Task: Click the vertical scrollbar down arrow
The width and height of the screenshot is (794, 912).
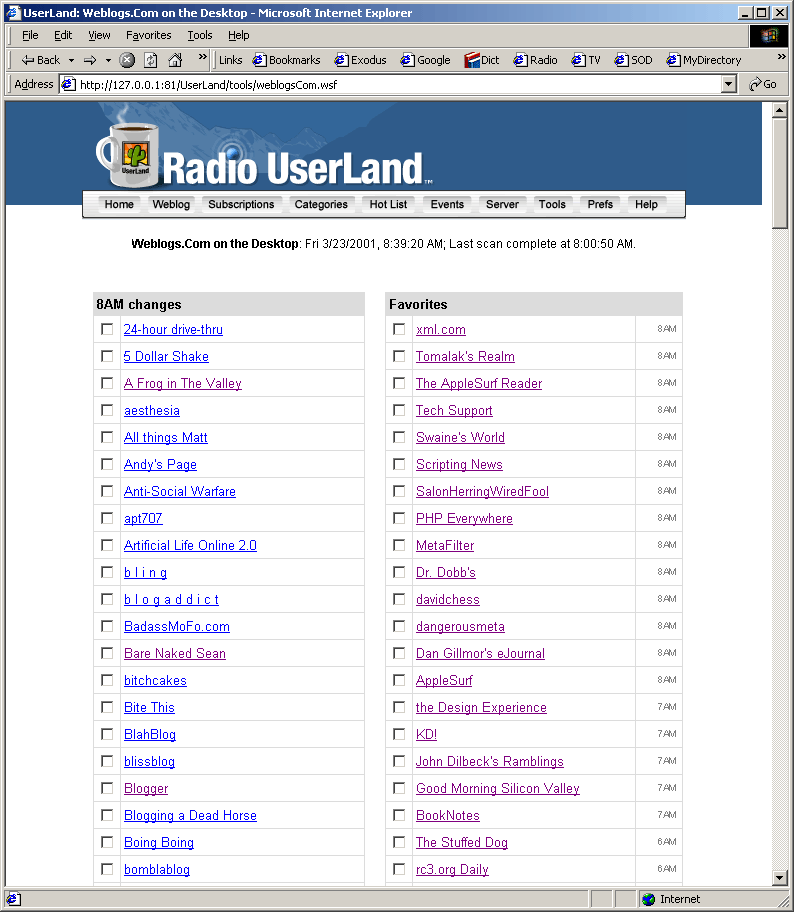Action: (781, 877)
